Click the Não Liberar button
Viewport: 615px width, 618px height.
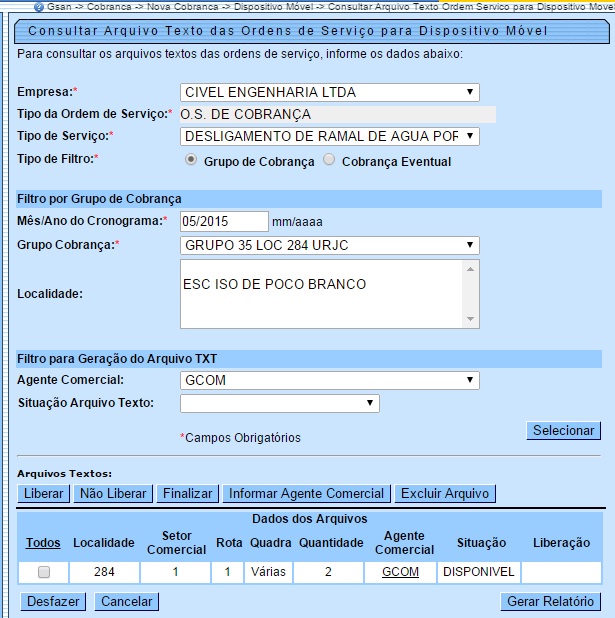click(x=114, y=493)
